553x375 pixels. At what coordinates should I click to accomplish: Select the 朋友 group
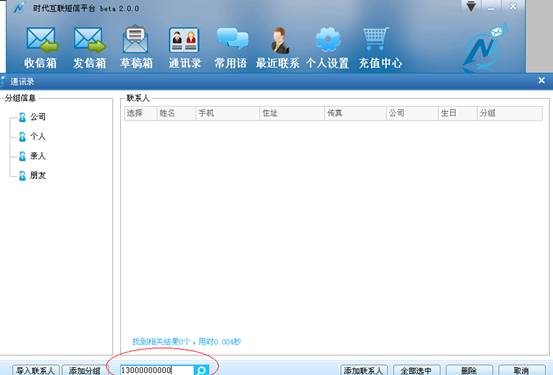coord(32,175)
